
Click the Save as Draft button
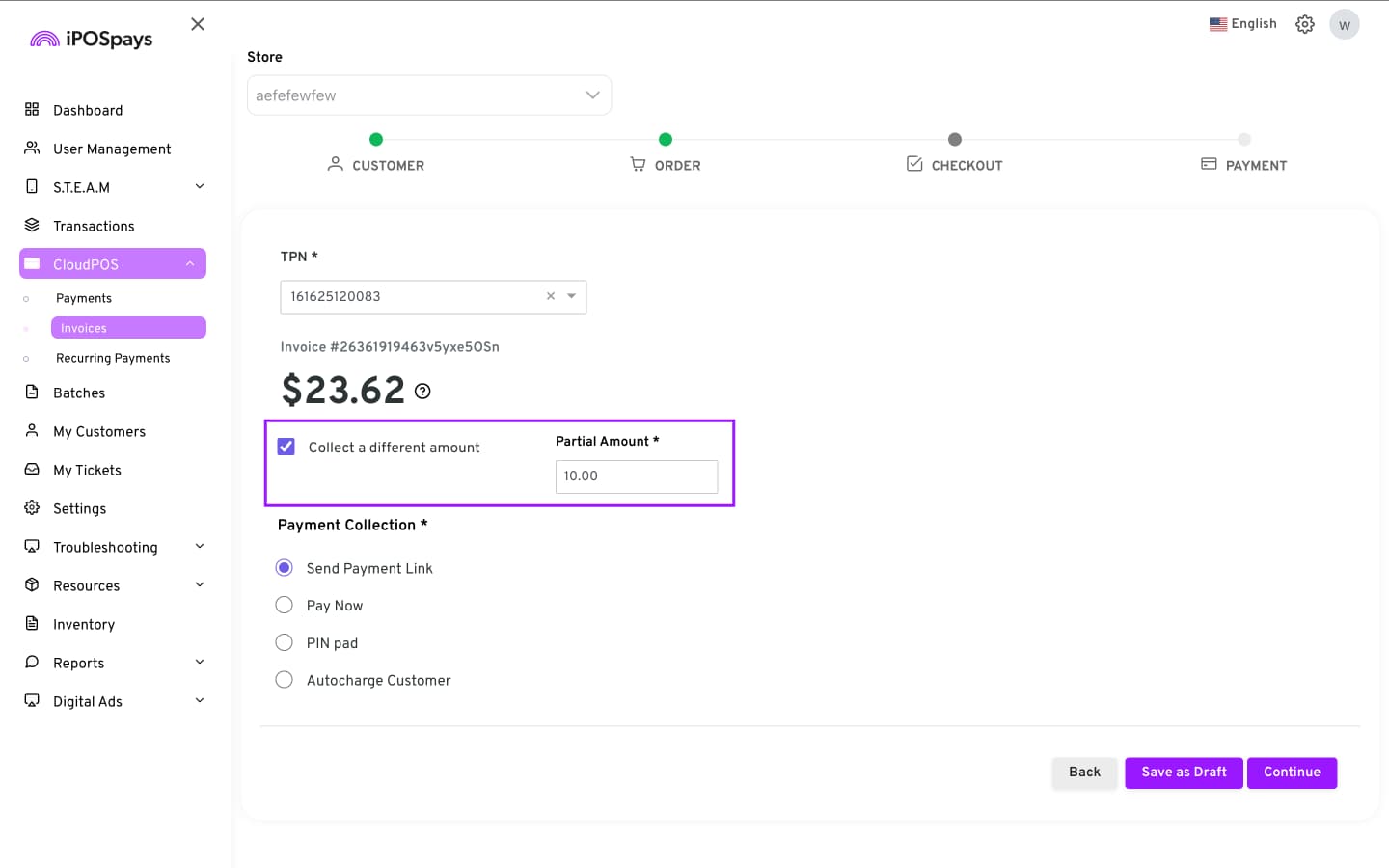(1184, 773)
